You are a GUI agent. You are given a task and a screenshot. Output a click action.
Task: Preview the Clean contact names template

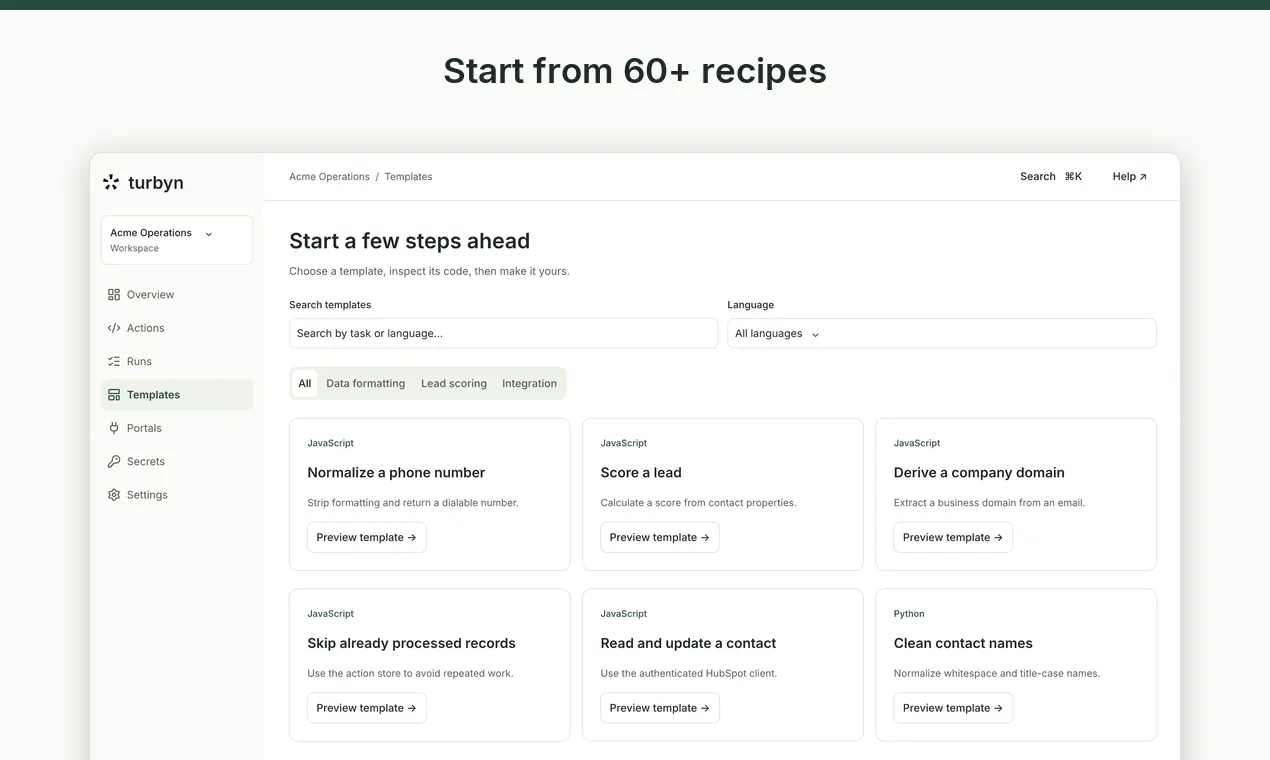click(x=953, y=708)
